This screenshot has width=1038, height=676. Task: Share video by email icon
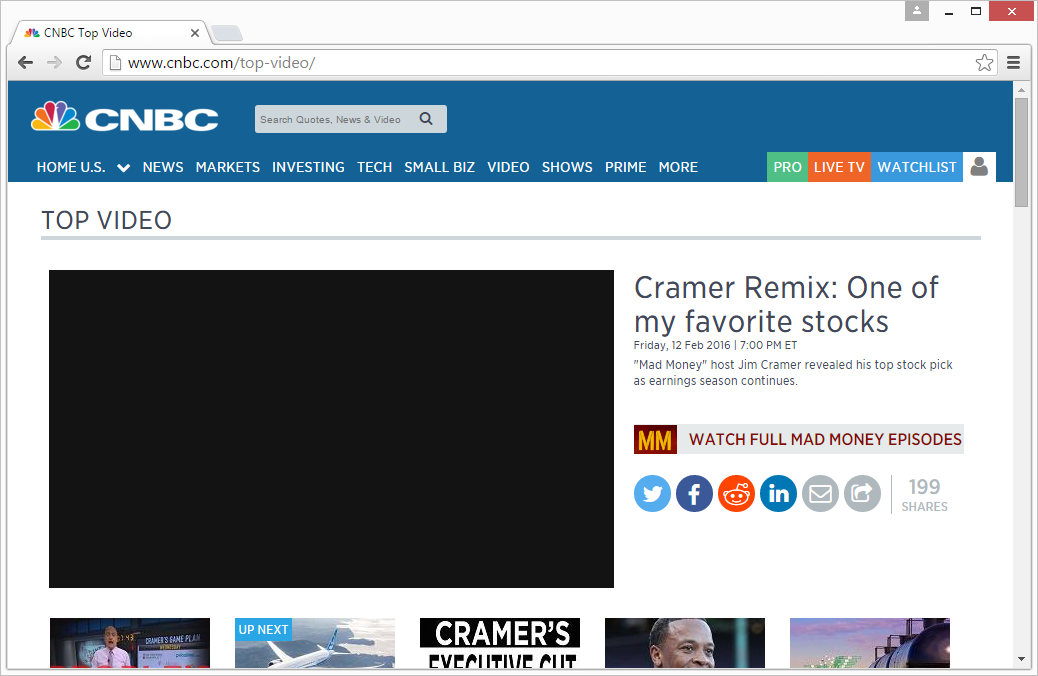coord(820,493)
